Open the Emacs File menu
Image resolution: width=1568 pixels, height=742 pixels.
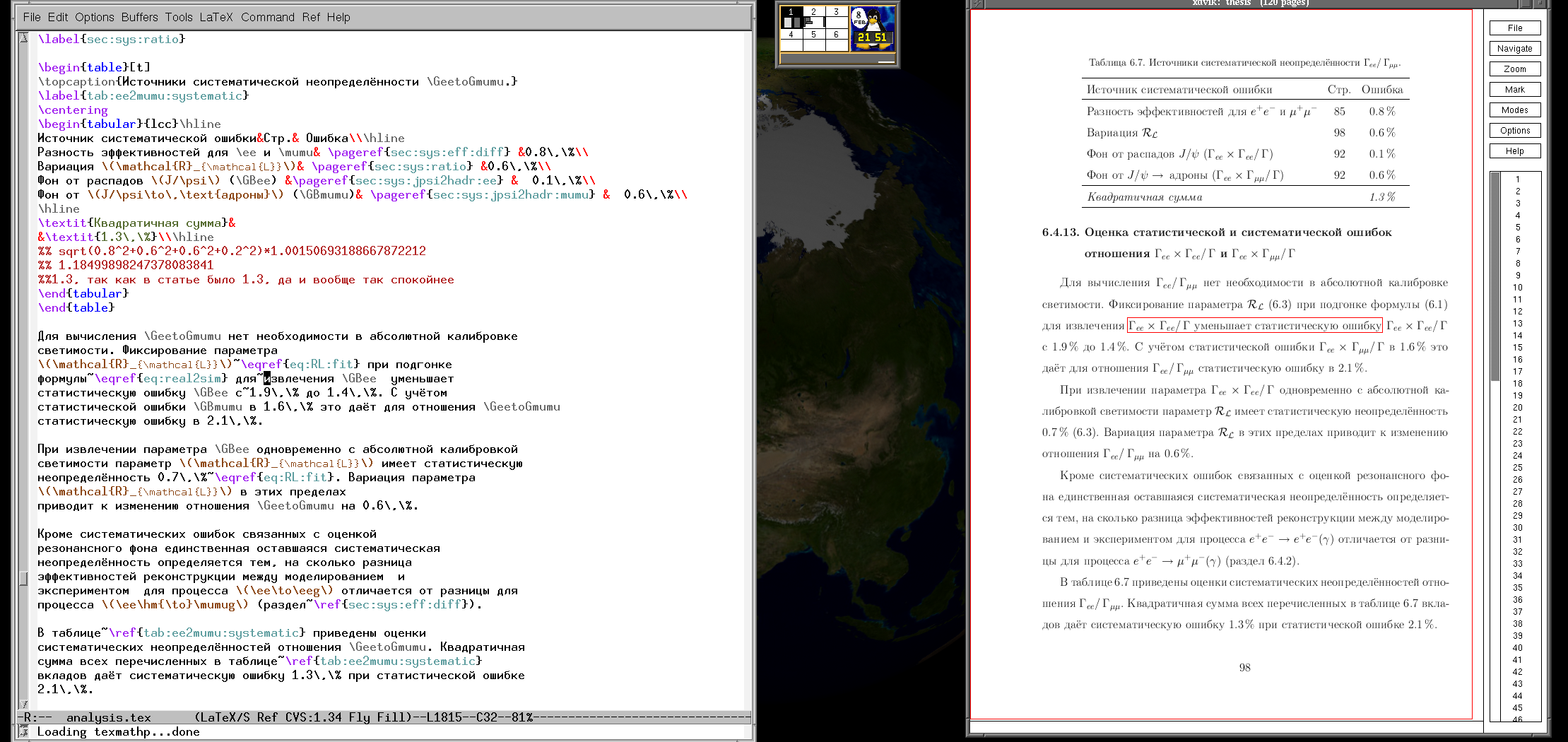click(32, 17)
